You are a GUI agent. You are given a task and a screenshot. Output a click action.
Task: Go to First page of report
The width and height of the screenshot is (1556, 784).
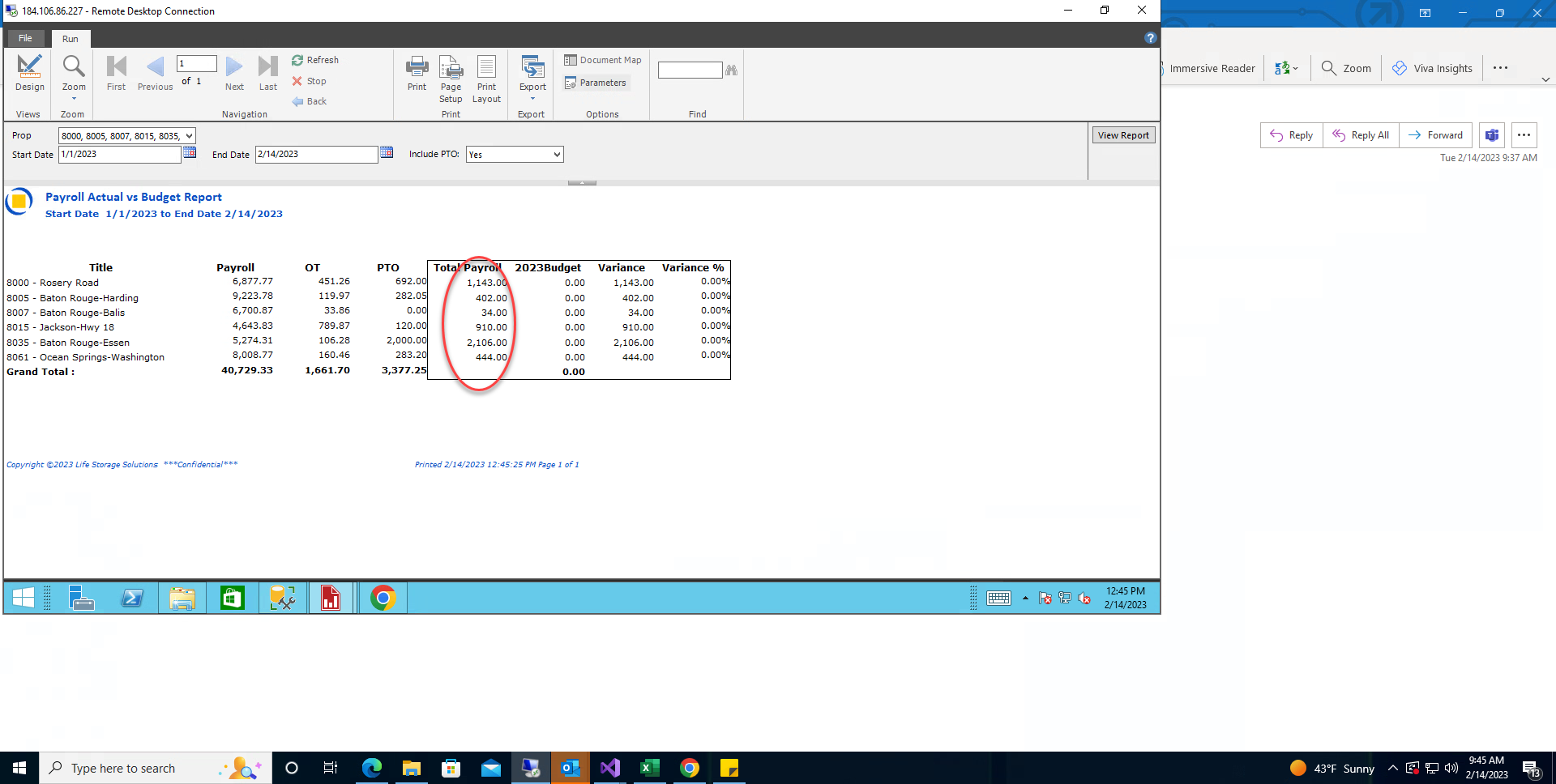coord(116,74)
